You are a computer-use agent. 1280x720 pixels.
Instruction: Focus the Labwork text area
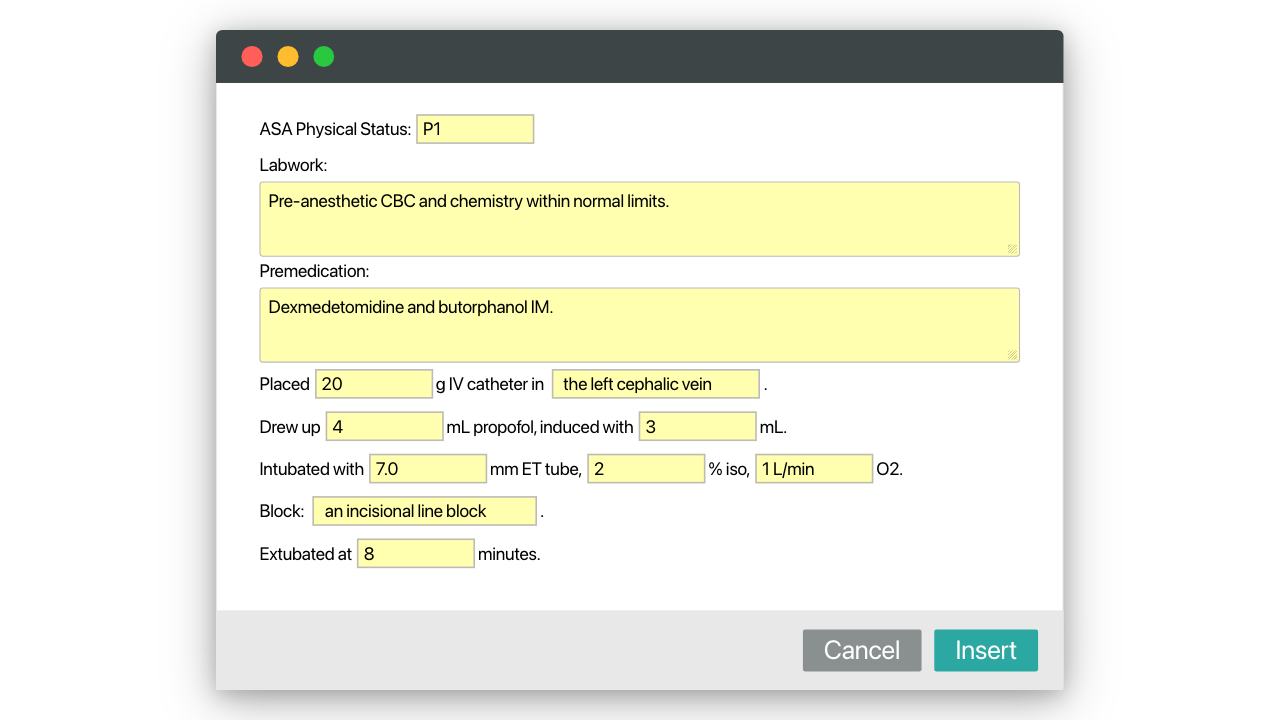639,219
